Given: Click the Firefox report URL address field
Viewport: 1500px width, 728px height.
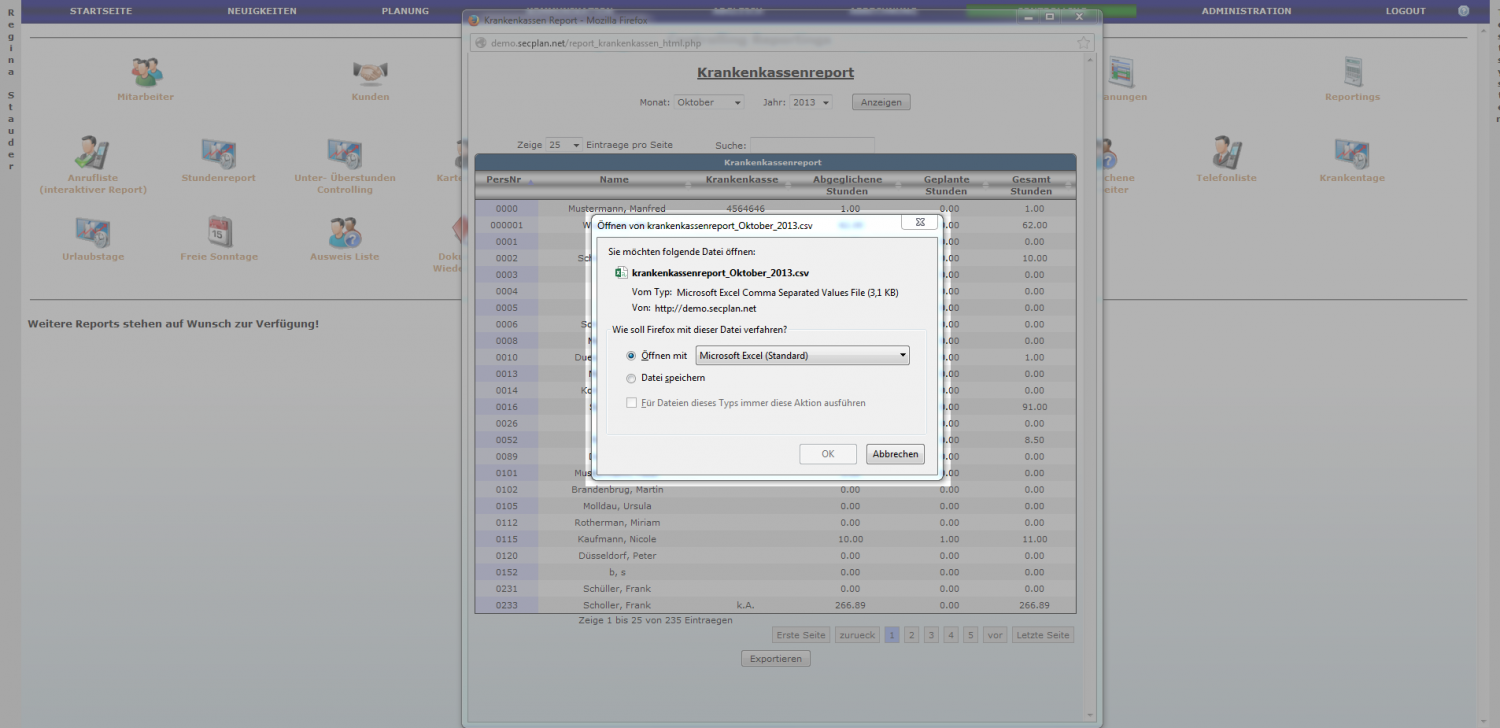Looking at the screenshot, I should click(781, 43).
